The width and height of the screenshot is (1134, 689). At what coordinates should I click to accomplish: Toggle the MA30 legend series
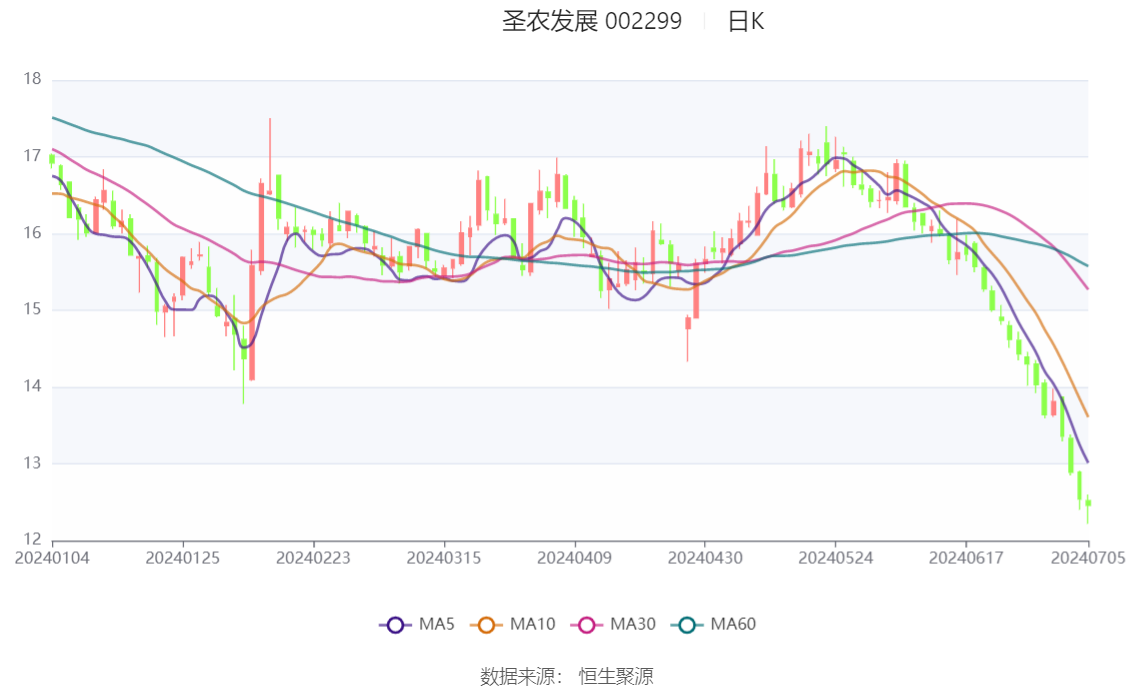(x=613, y=625)
